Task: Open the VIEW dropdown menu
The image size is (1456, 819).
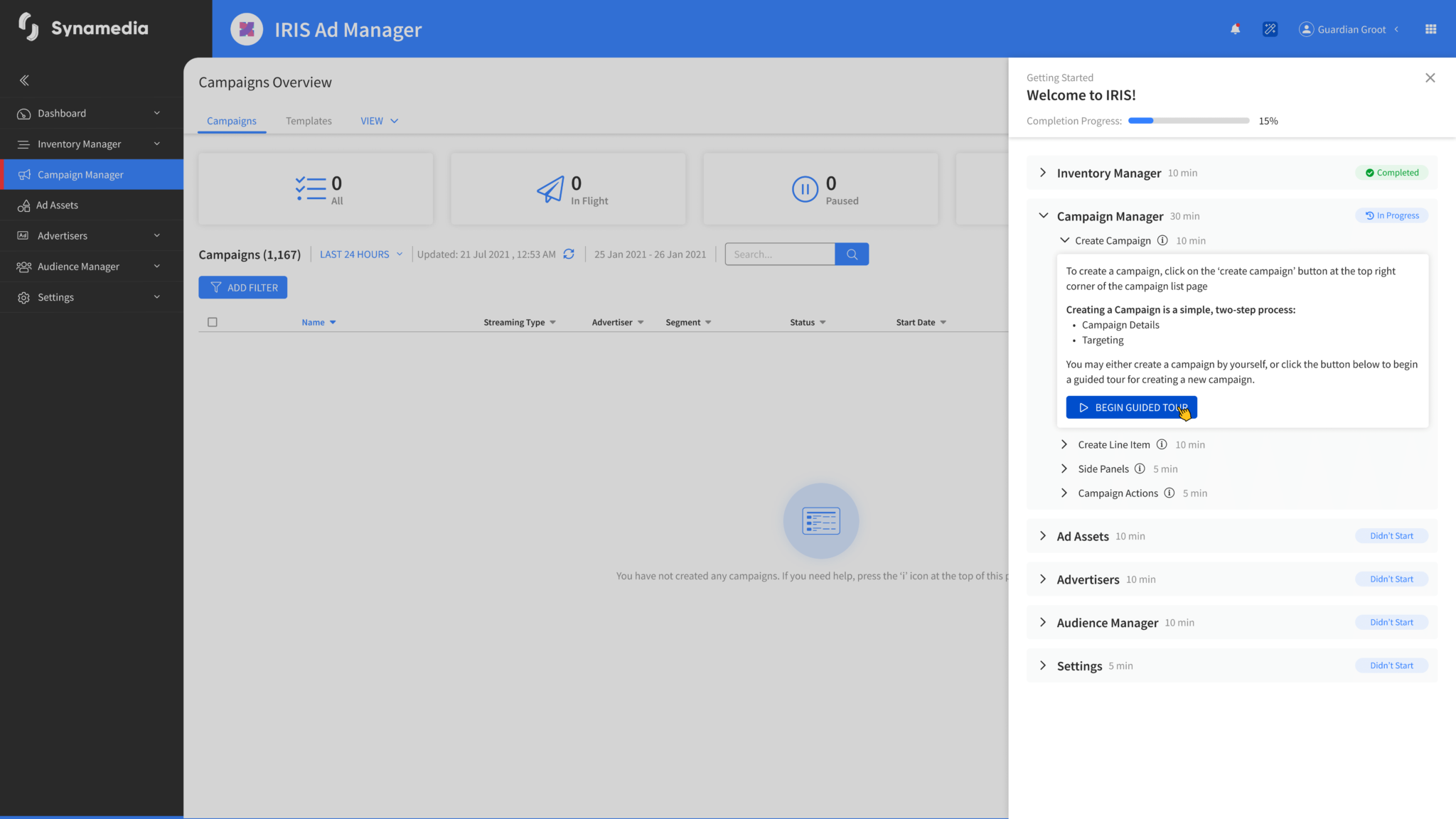Action: [x=379, y=121]
